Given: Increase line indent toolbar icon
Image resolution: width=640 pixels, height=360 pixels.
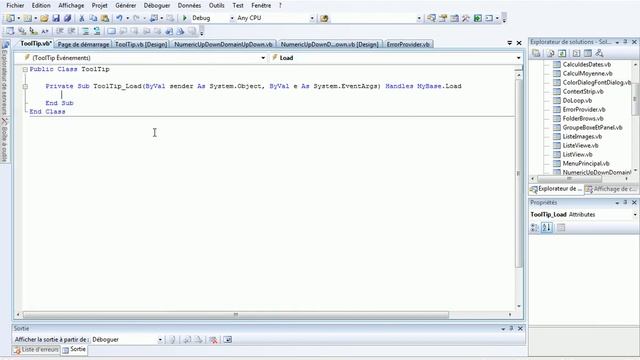Looking at the screenshot, I should coord(71,31).
